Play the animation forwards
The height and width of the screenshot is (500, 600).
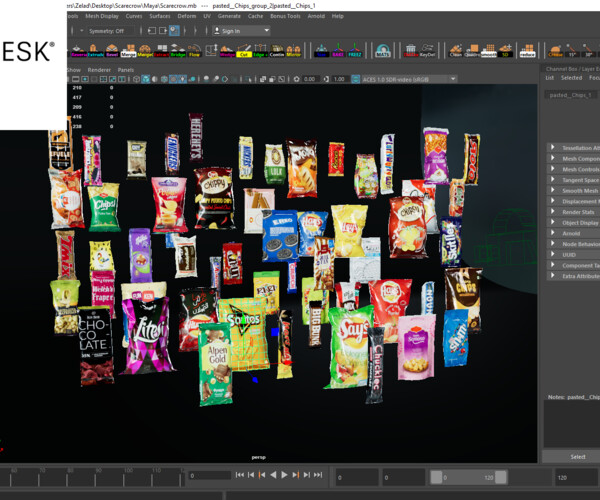point(284,475)
